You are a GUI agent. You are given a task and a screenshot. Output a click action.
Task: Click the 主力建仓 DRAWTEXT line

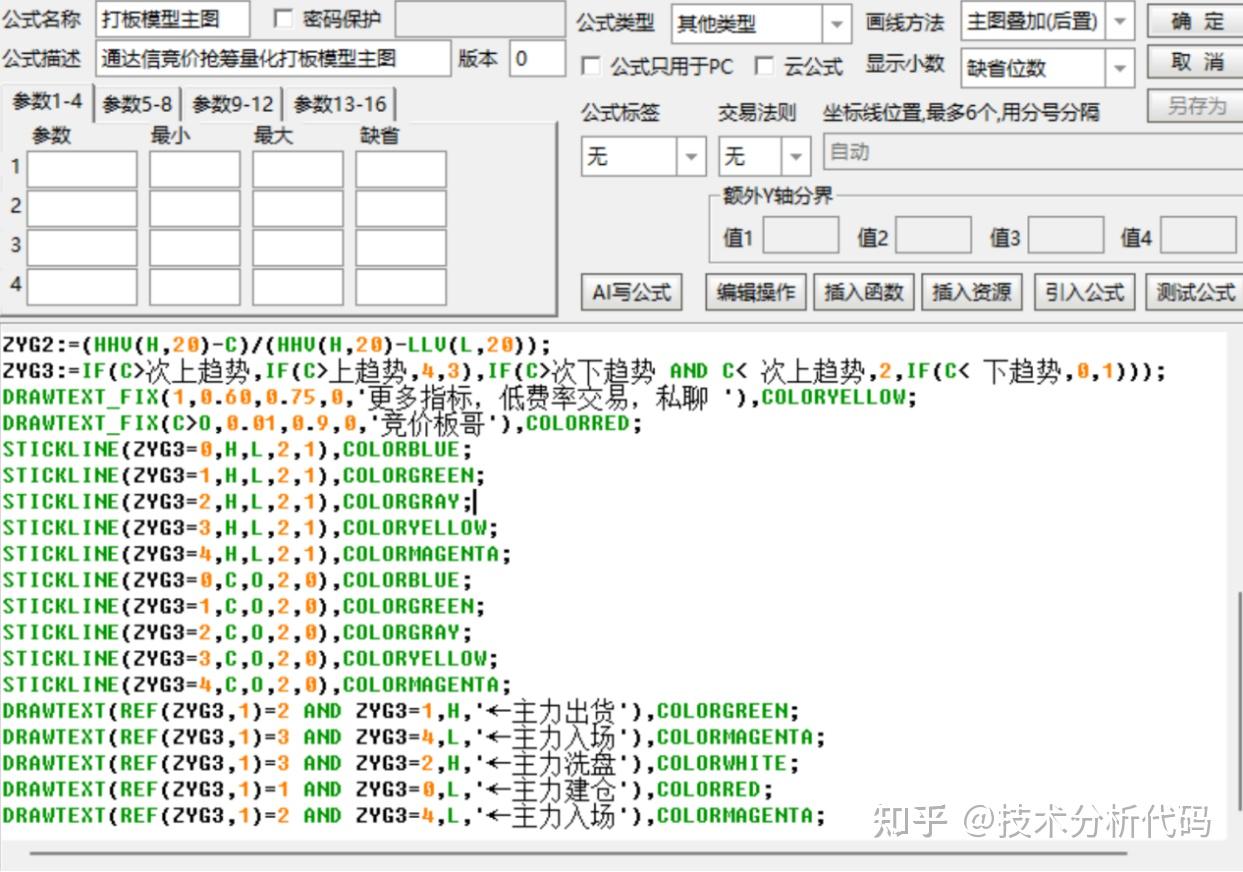(x=388, y=788)
